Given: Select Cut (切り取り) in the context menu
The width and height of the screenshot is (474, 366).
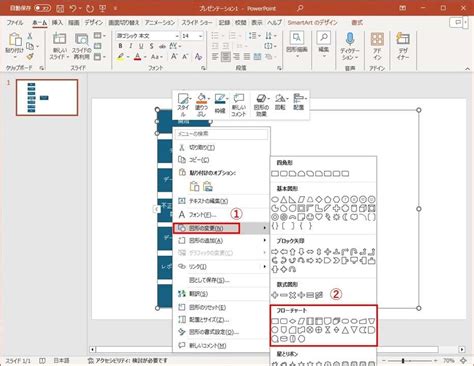Looking at the screenshot, I should click(221, 147).
